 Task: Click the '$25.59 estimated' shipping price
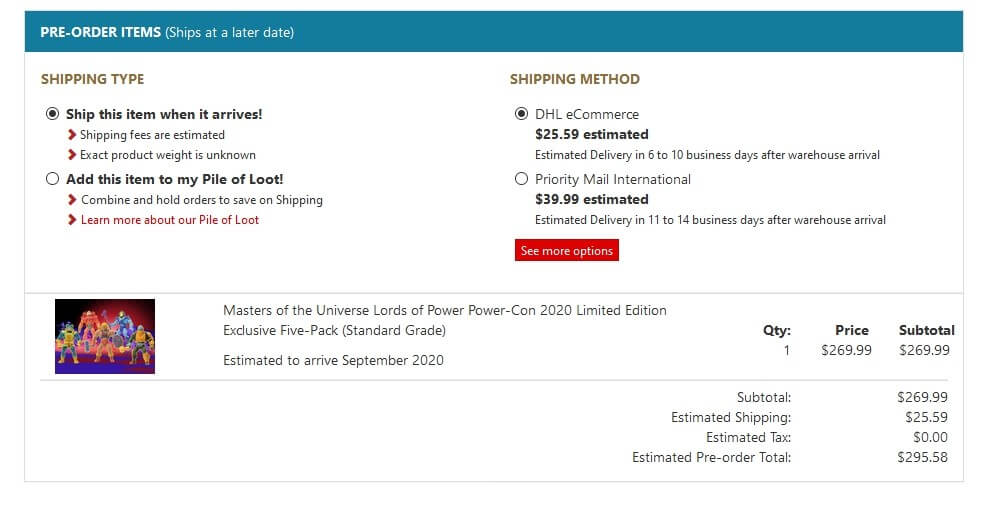tap(592, 134)
